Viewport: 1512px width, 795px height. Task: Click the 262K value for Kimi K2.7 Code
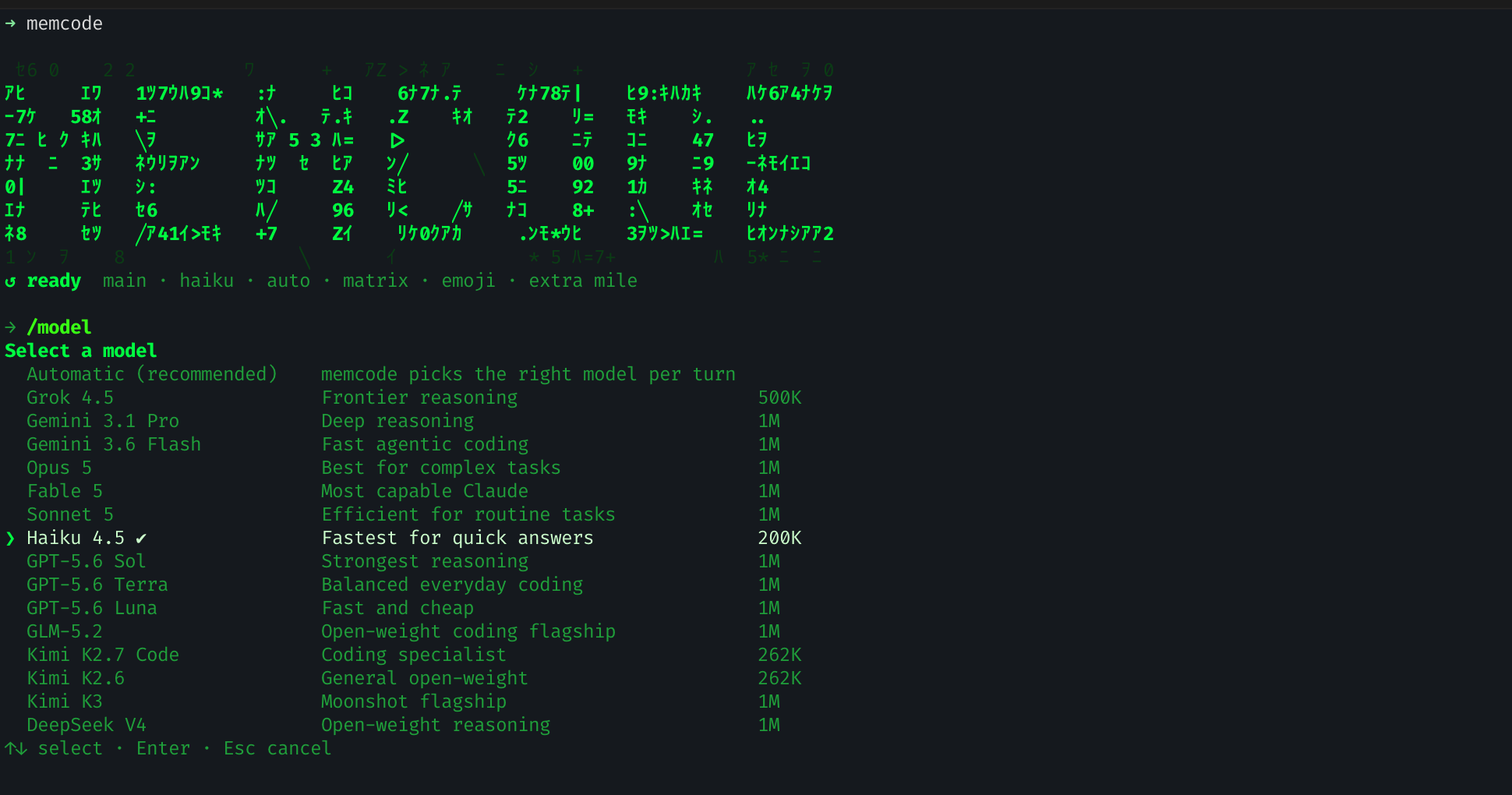[x=779, y=655]
